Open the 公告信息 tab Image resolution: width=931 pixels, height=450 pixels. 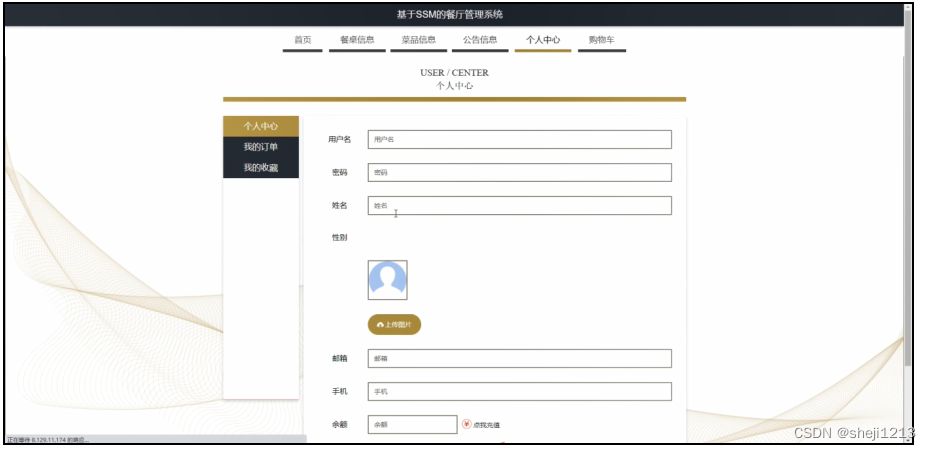click(x=480, y=40)
